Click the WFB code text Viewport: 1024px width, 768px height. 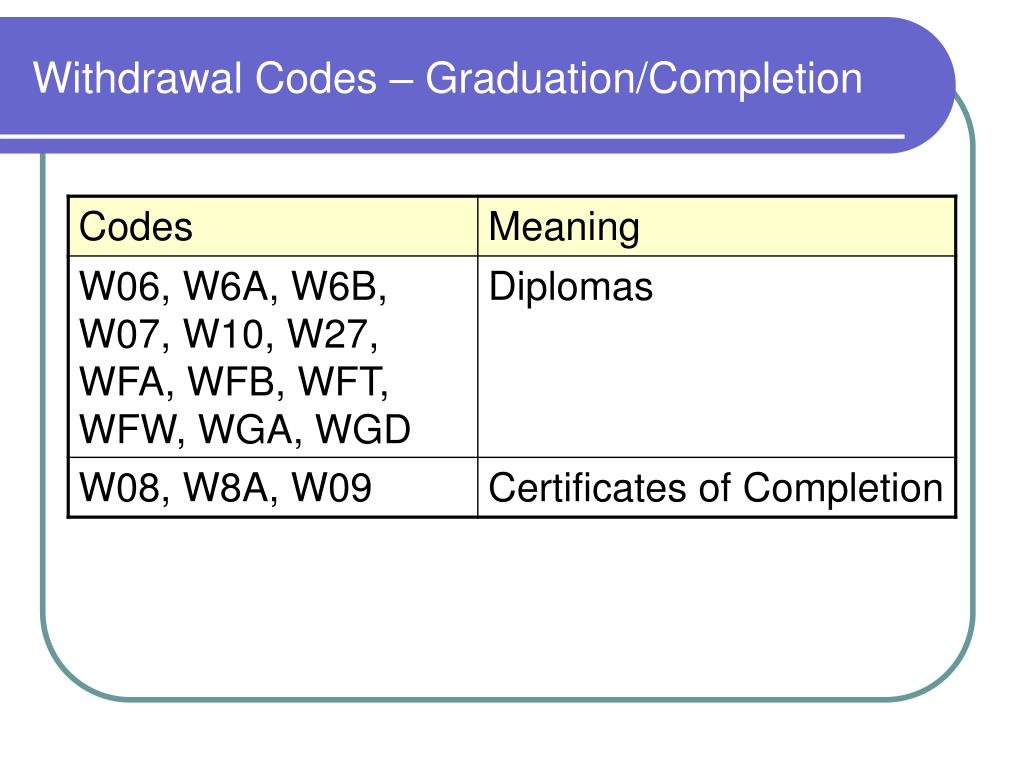click(231, 381)
